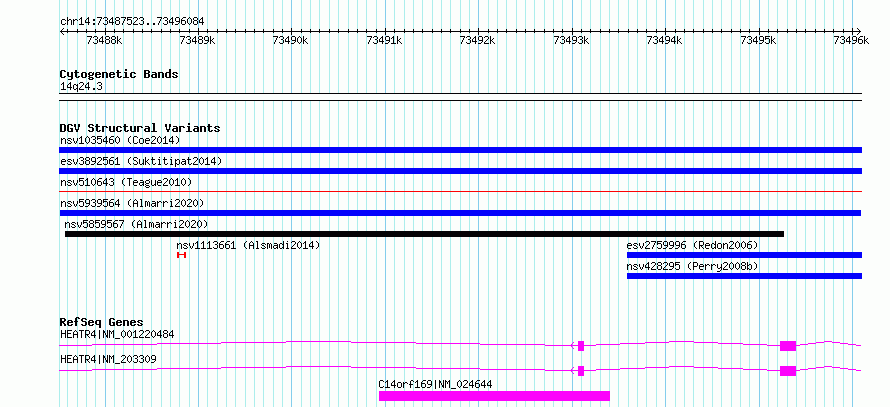Click the thin red nsv510643 Teague2010 line
Image resolution: width=890 pixels, height=407 pixels.
coord(460,192)
